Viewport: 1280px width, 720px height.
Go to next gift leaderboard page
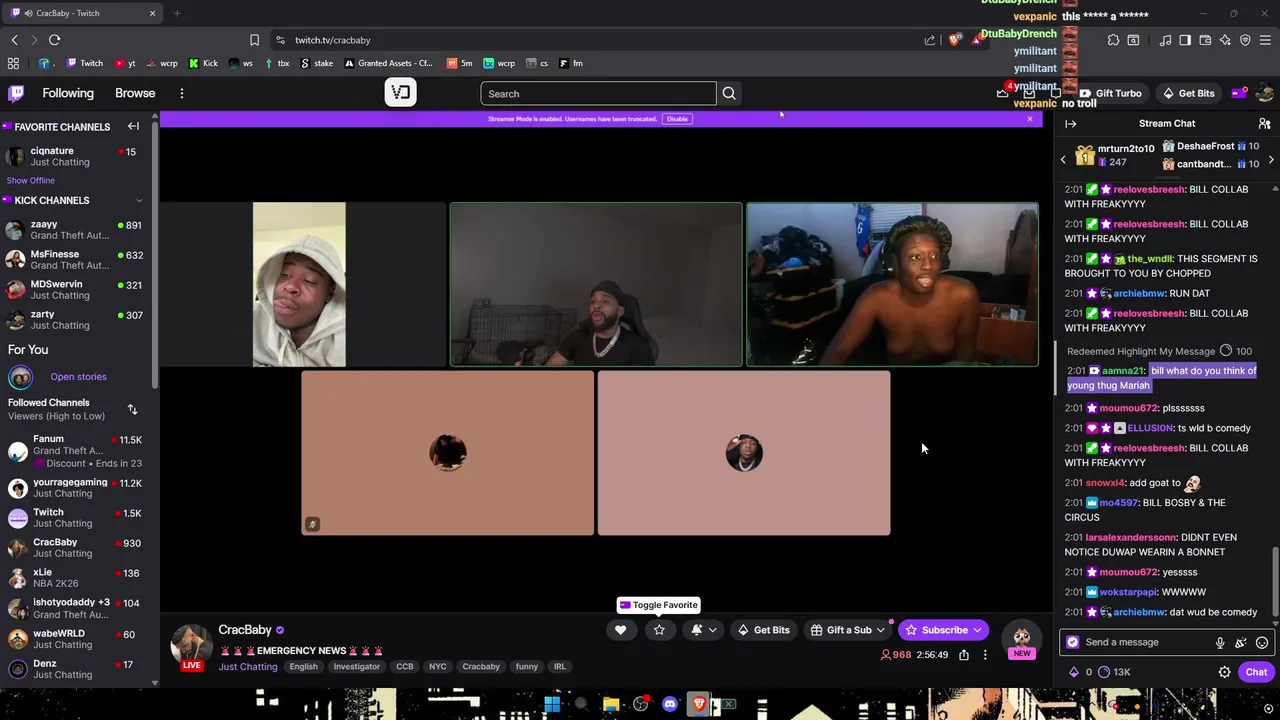coord(1271,159)
